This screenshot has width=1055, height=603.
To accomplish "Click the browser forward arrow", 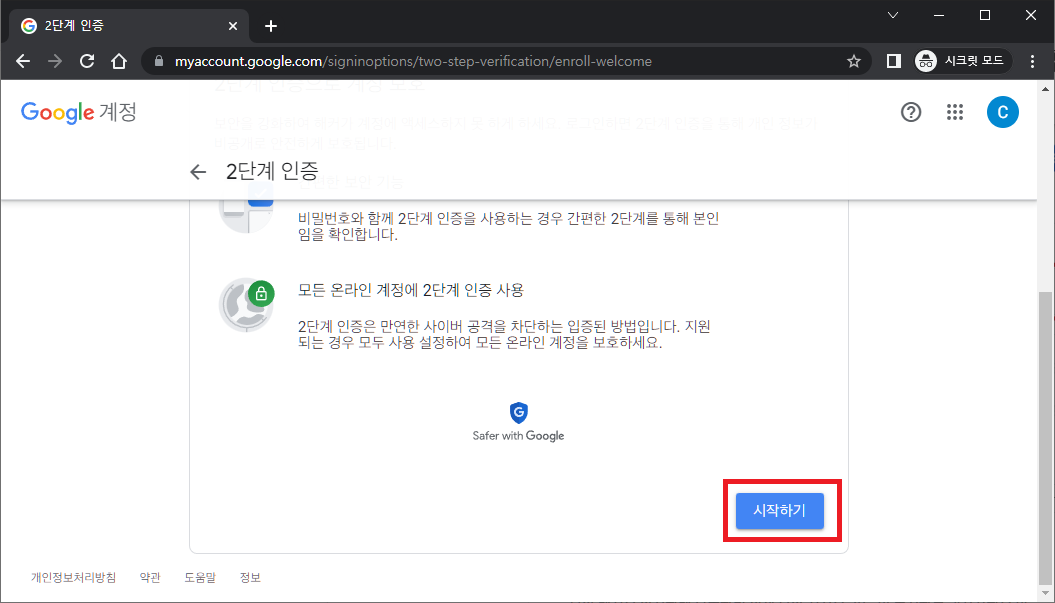I will [55, 61].
